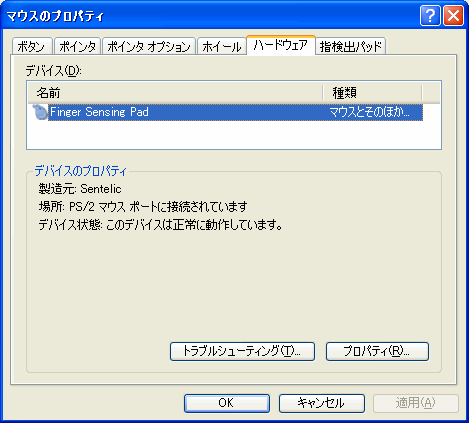Select the ポインタ オプション tab

(149, 46)
